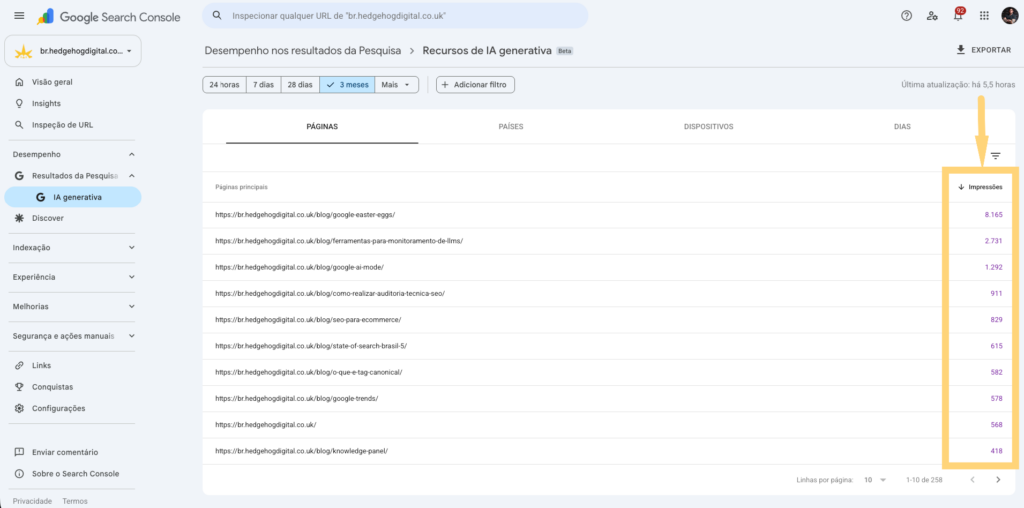
Task: Open the property selector br.hedgehogdigital dropdown
Action: 72,51
